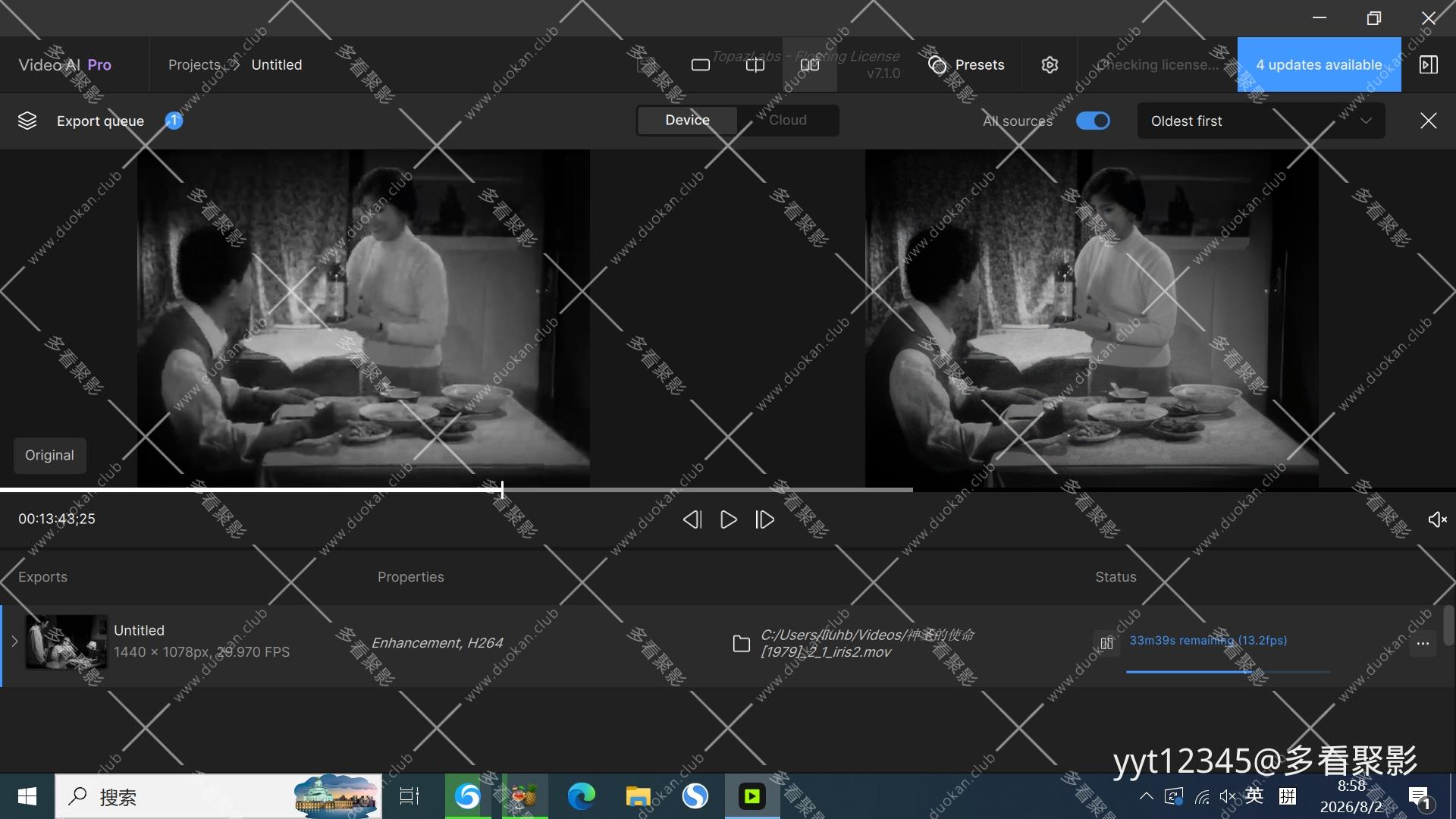Click the IME mode grid icon
Image resolution: width=1456 pixels, height=819 pixels.
click(x=1288, y=796)
